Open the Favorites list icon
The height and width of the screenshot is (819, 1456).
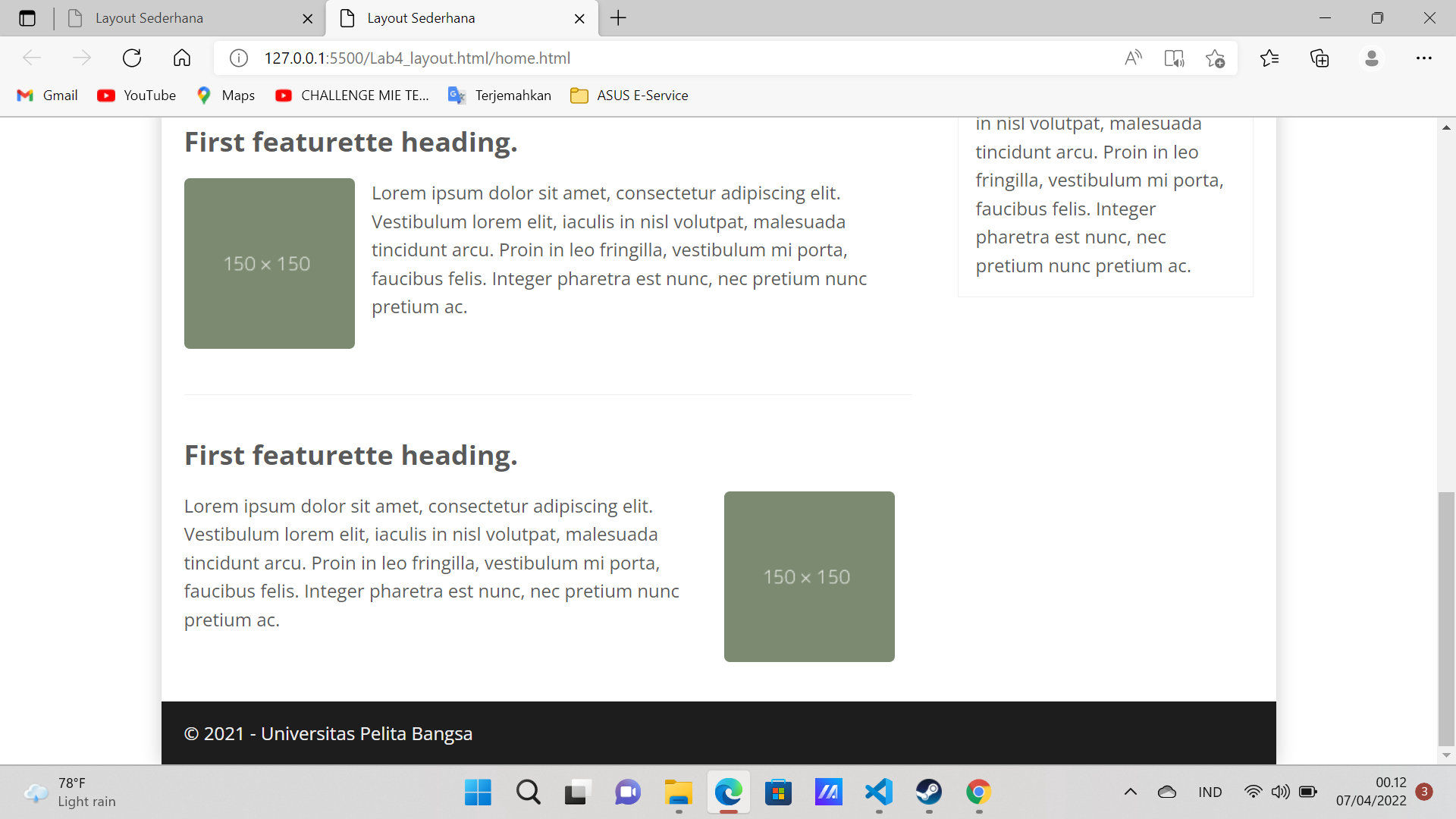coord(1269,58)
